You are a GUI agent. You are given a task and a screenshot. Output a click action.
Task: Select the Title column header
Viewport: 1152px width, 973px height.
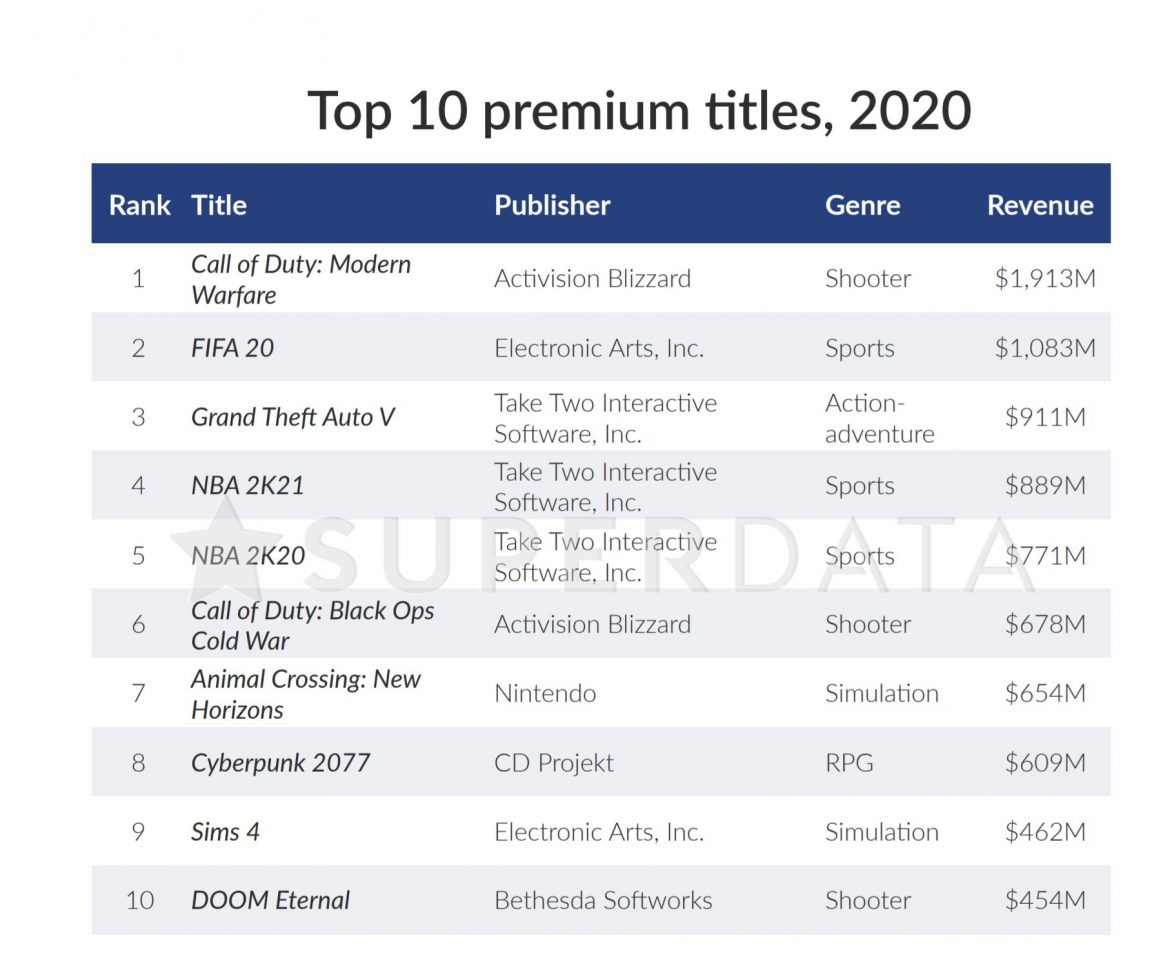219,205
